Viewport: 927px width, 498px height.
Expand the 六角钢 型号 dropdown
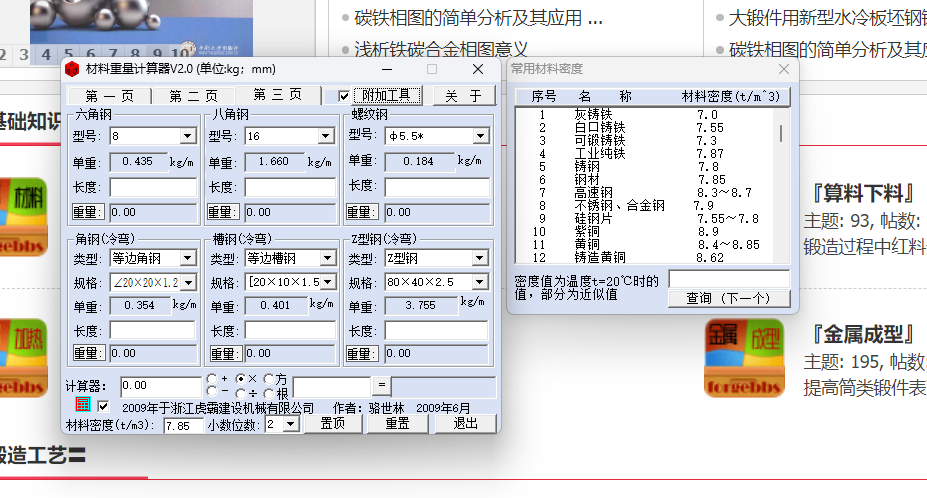[x=188, y=136]
